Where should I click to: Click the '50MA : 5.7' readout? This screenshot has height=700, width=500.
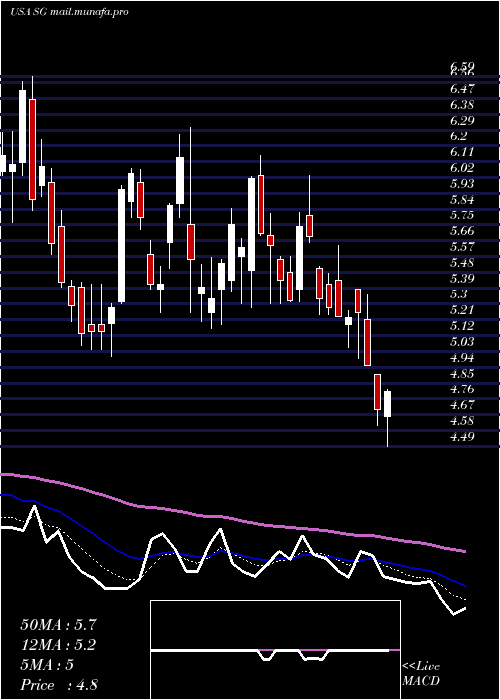tap(58, 625)
